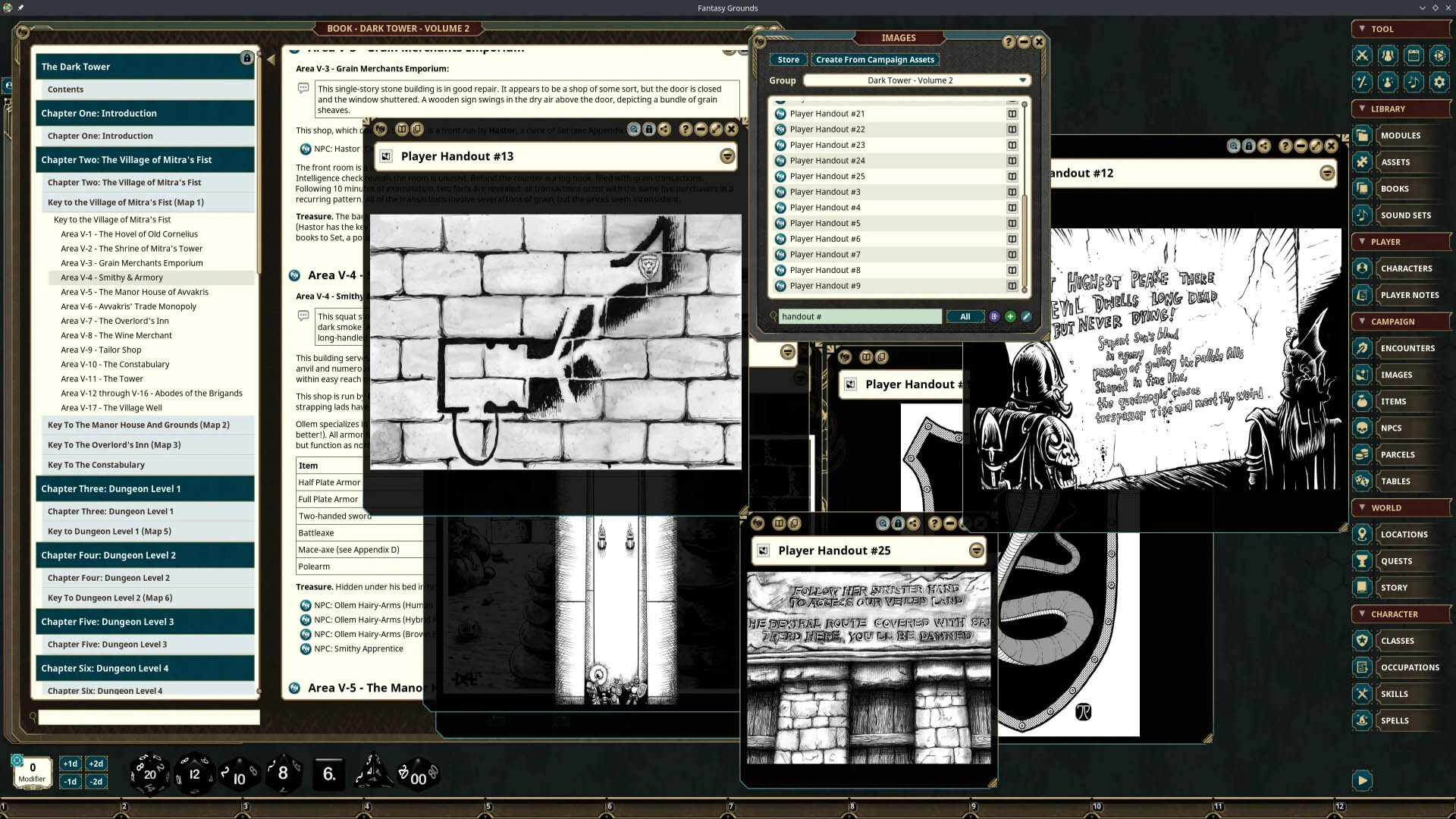This screenshot has width=1456, height=819.
Task: Open the Calendar tool icon
Action: click(1413, 55)
